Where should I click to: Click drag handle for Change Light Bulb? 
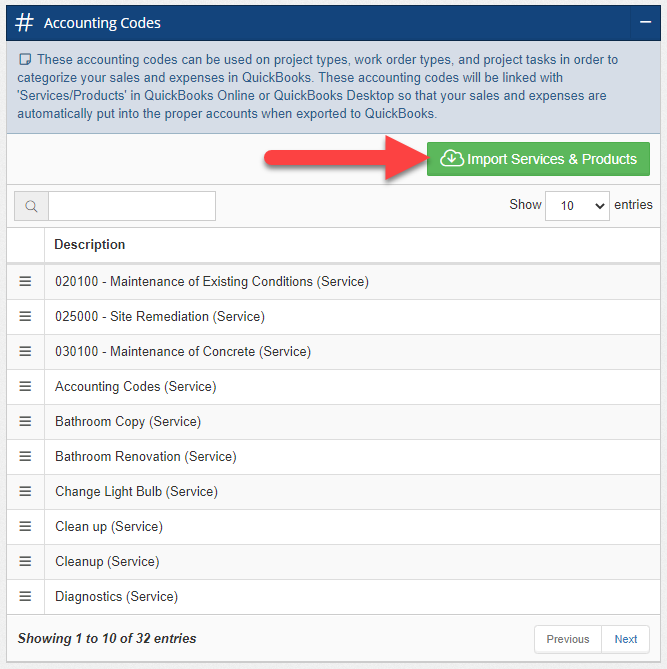point(26,491)
